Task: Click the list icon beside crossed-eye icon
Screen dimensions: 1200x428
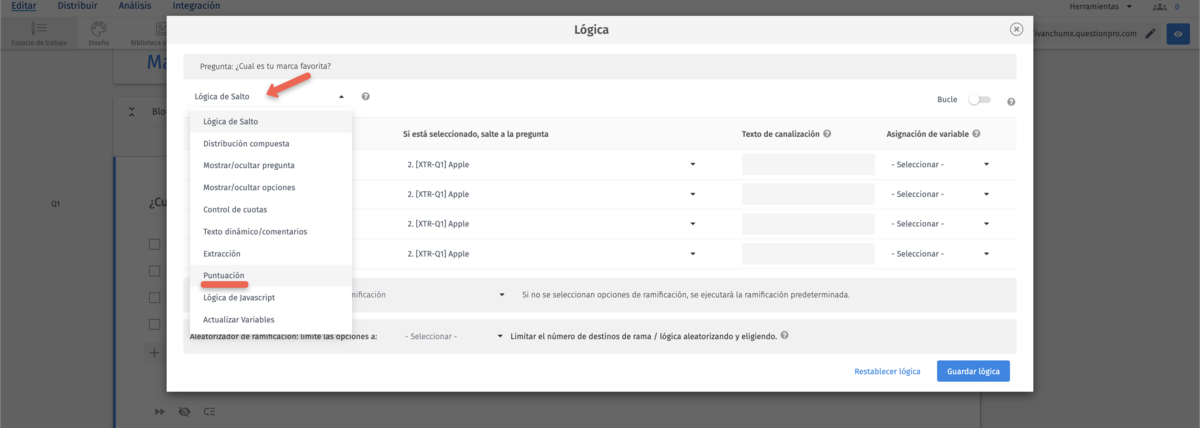Action: pyautogui.click(x=209, y=411)
